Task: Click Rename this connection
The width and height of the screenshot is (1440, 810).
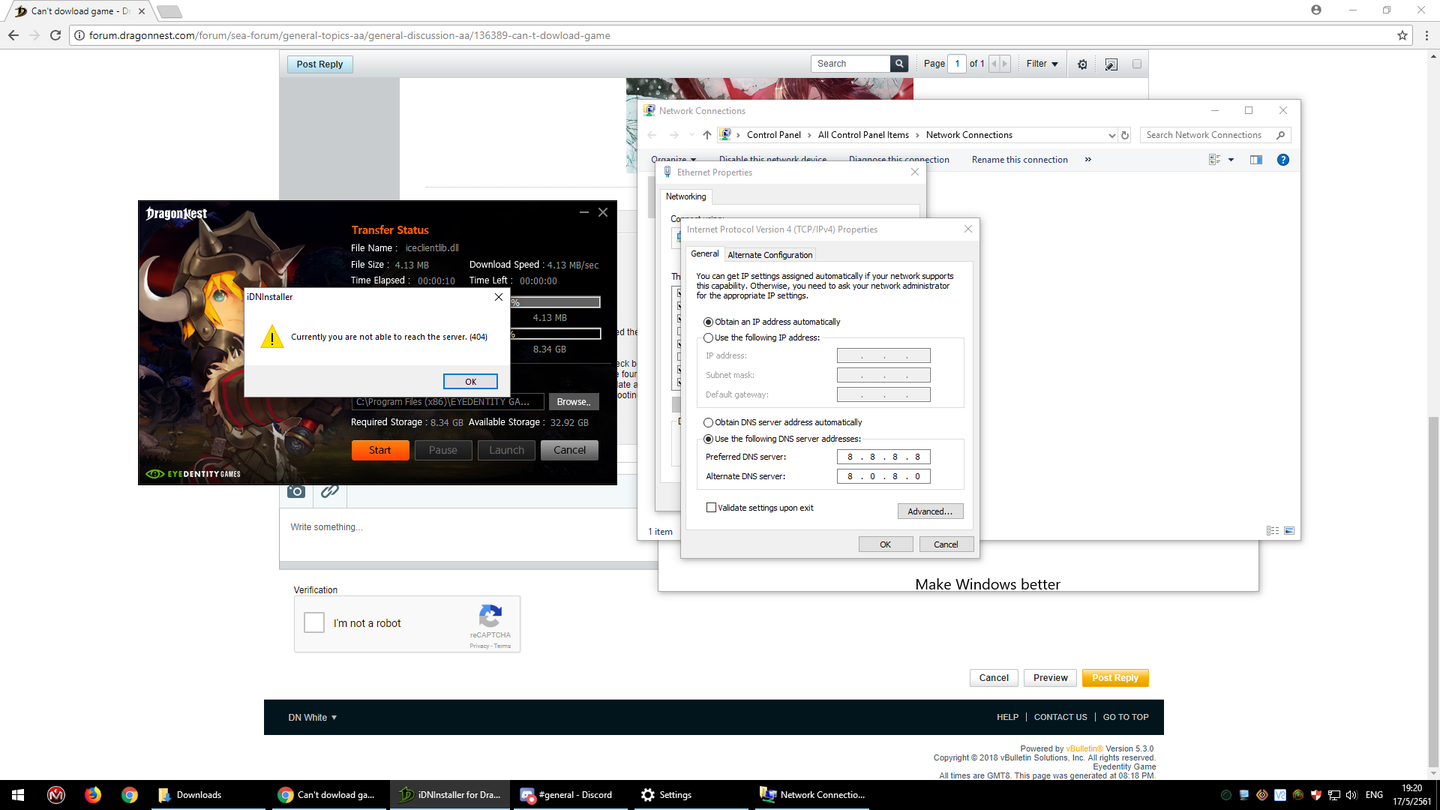Action: click(1020, 160)
